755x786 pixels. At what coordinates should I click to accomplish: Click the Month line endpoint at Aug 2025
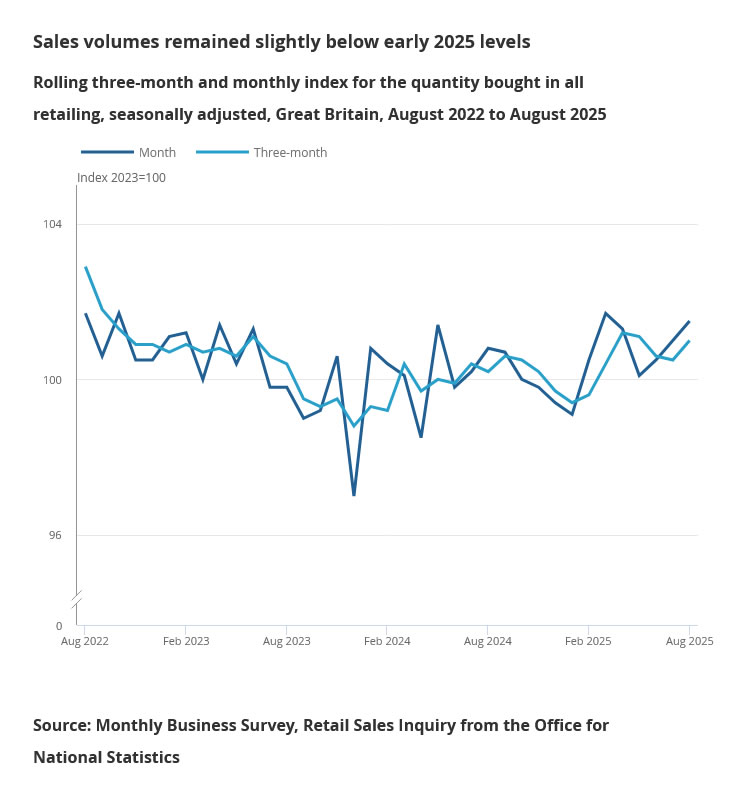tap(689, 322)
